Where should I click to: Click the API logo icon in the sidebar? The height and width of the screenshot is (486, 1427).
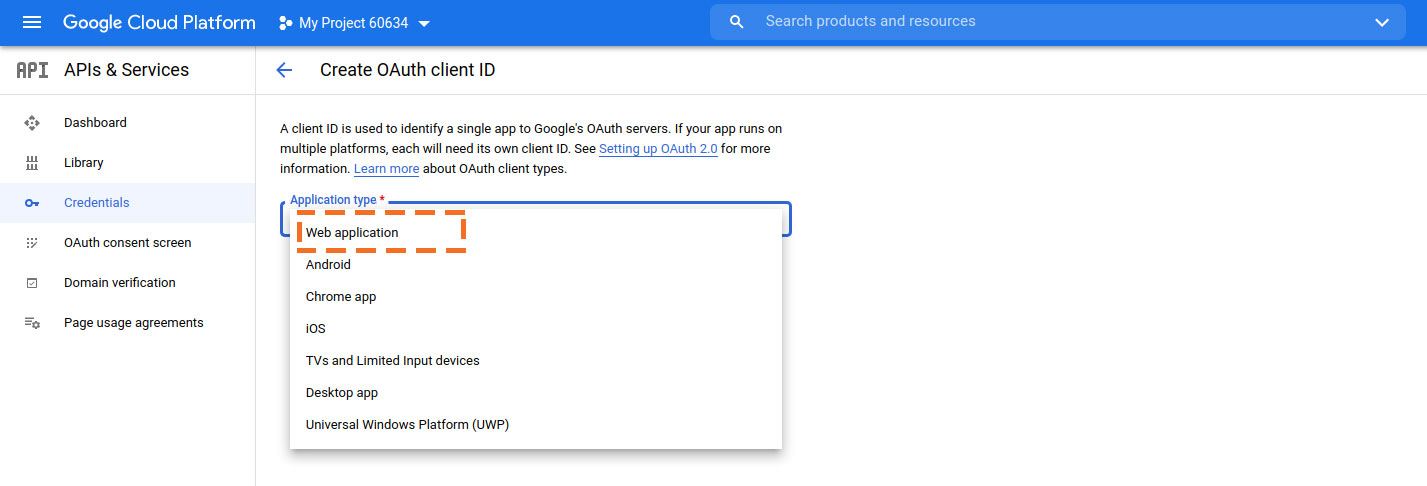pos(32,70)
